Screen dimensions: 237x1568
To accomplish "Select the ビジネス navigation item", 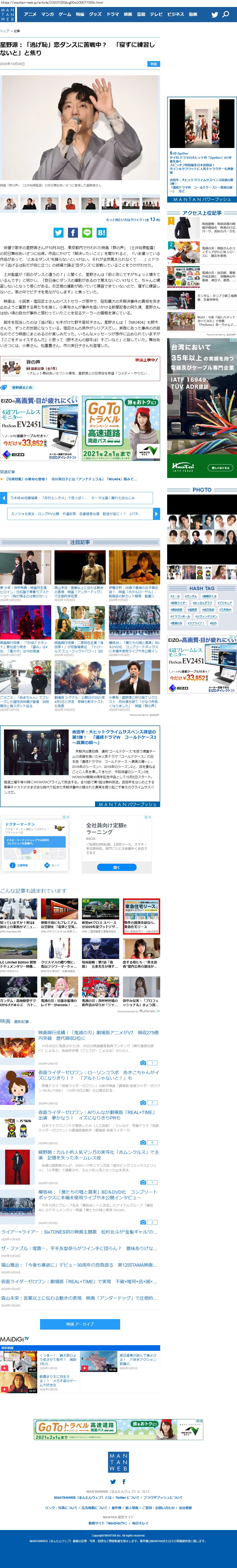I will (x=176, y=15).
